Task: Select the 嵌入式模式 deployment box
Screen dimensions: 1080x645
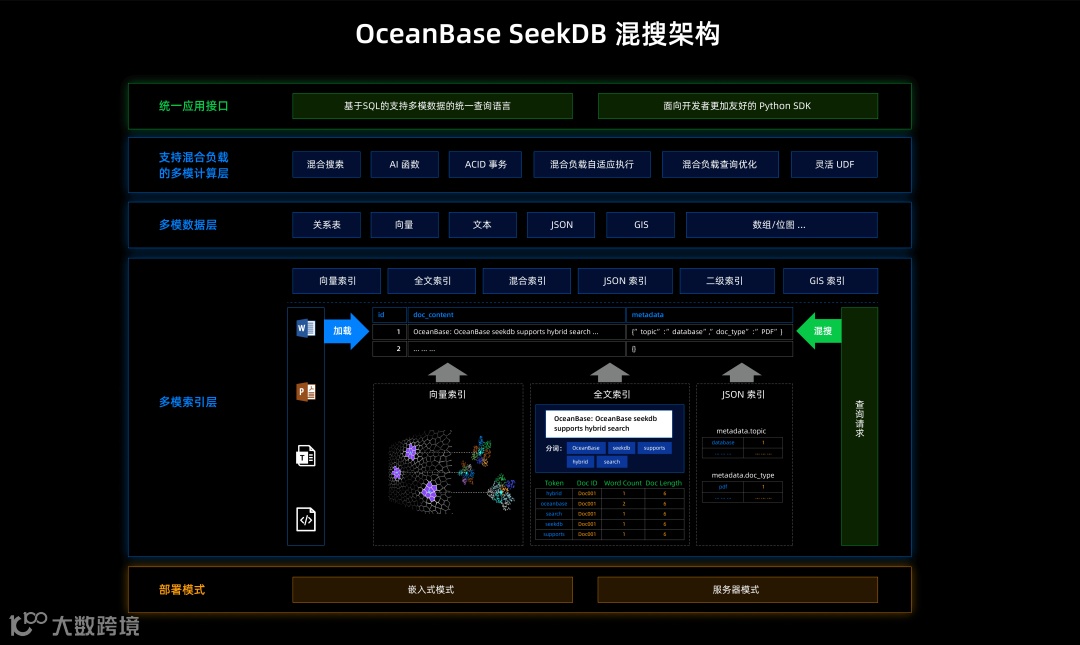Action: pyautogui.click(x=433, y=590)
